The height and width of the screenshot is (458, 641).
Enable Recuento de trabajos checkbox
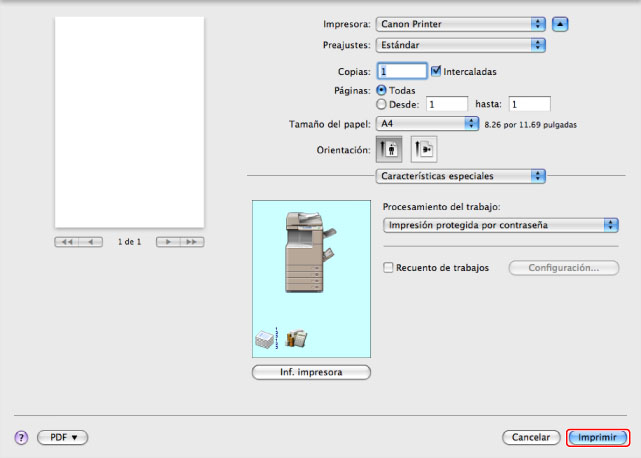coord(389,268)
